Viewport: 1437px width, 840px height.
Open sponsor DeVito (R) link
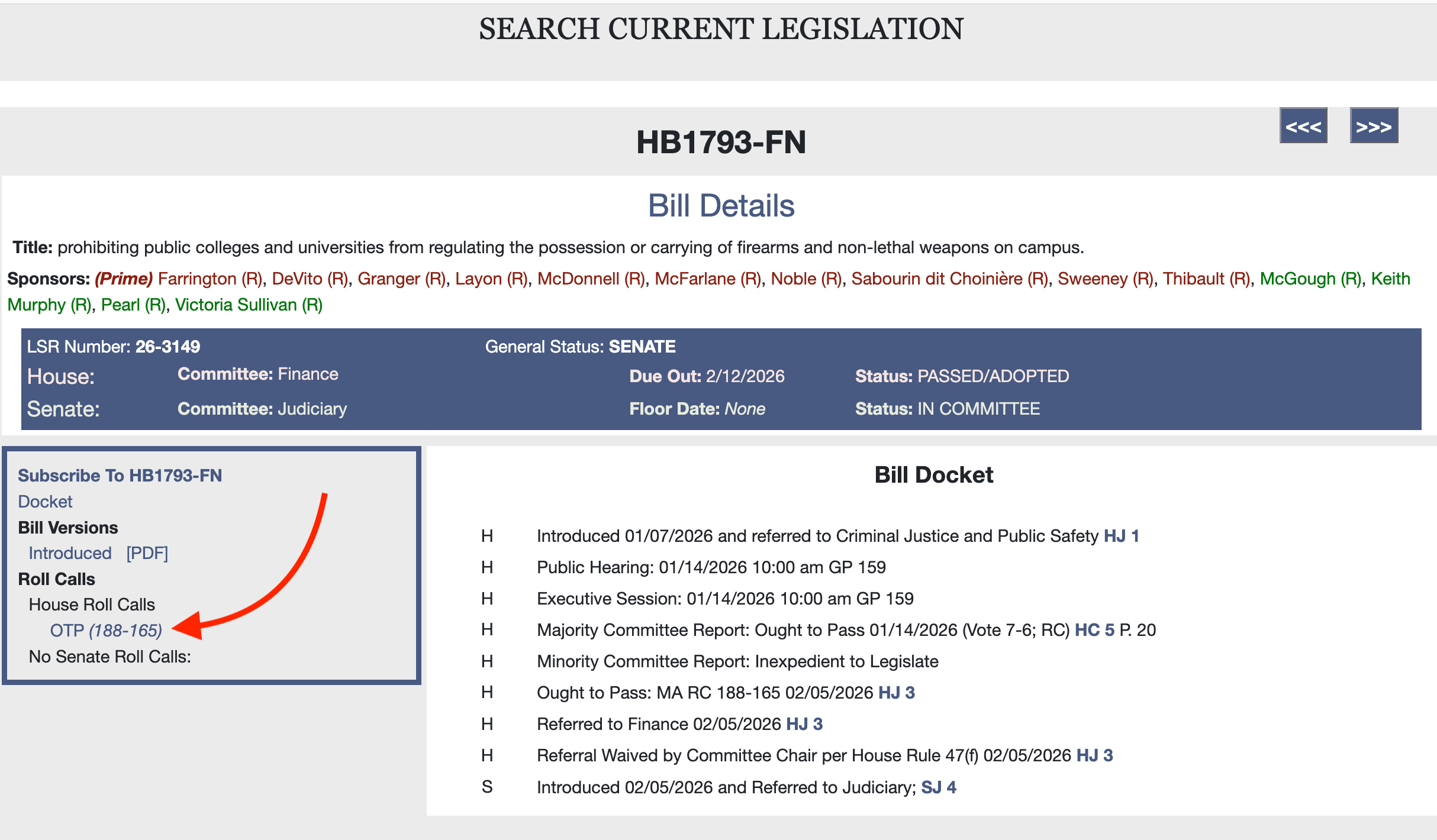[x=310, y=279]
